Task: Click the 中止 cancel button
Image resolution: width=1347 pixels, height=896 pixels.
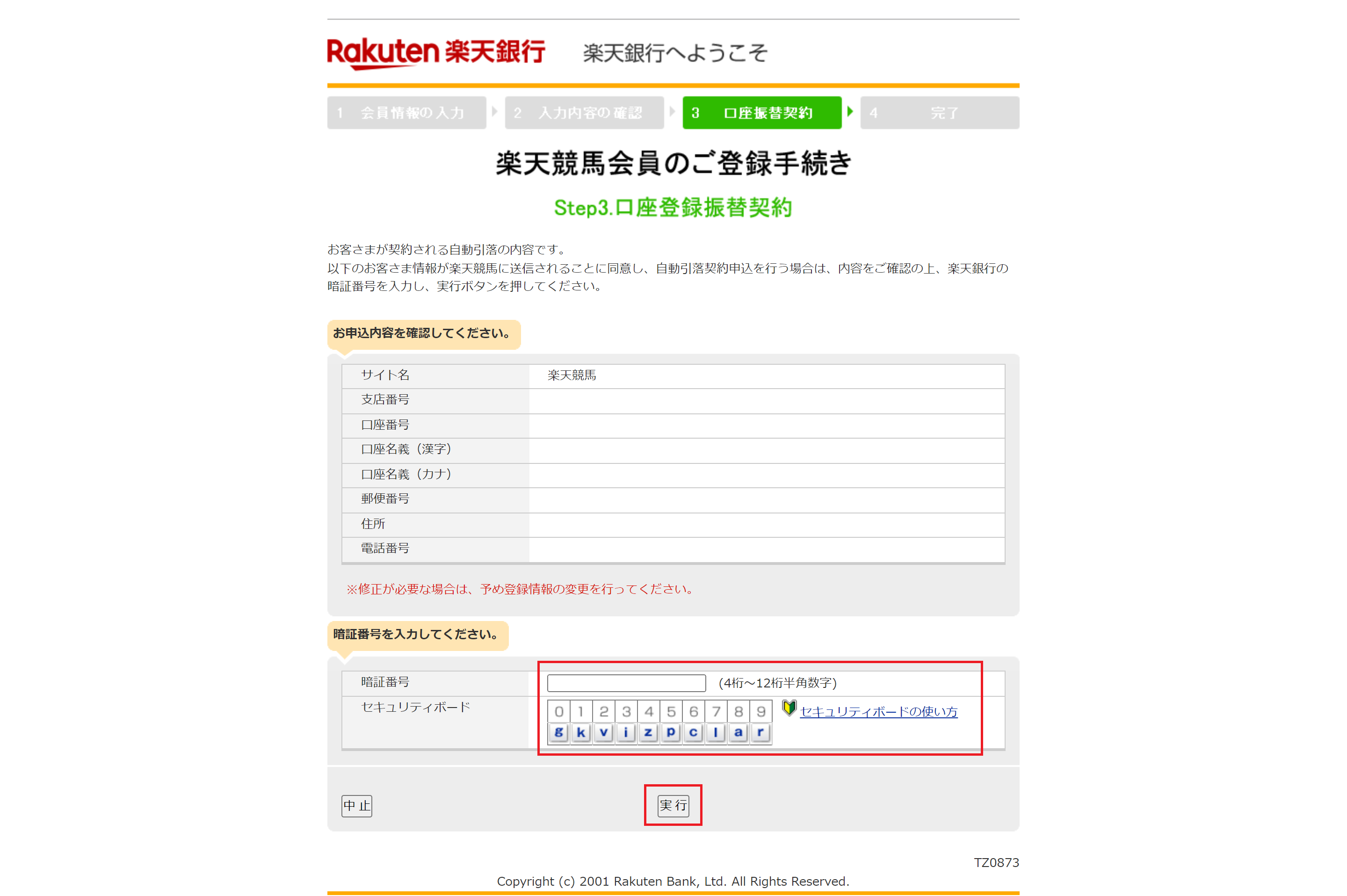Action: pos(356,805)
